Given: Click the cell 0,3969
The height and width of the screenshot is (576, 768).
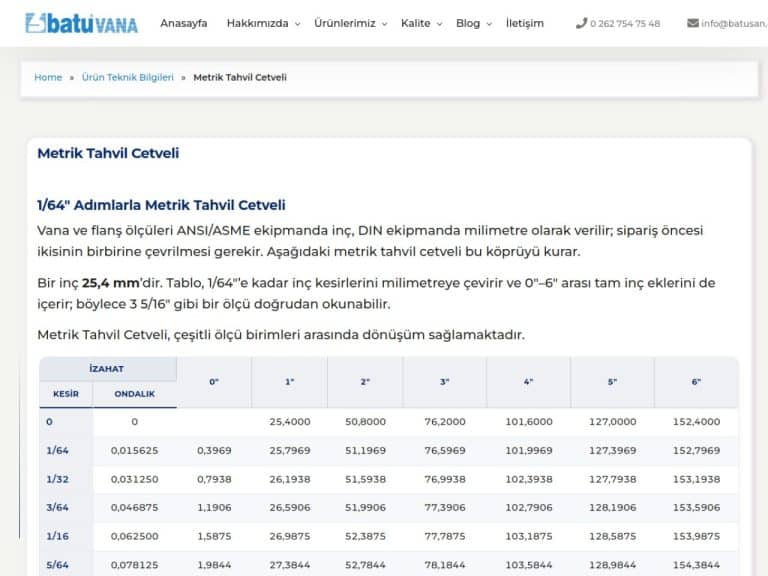Looking at the screenshot, I should [214, 451].
